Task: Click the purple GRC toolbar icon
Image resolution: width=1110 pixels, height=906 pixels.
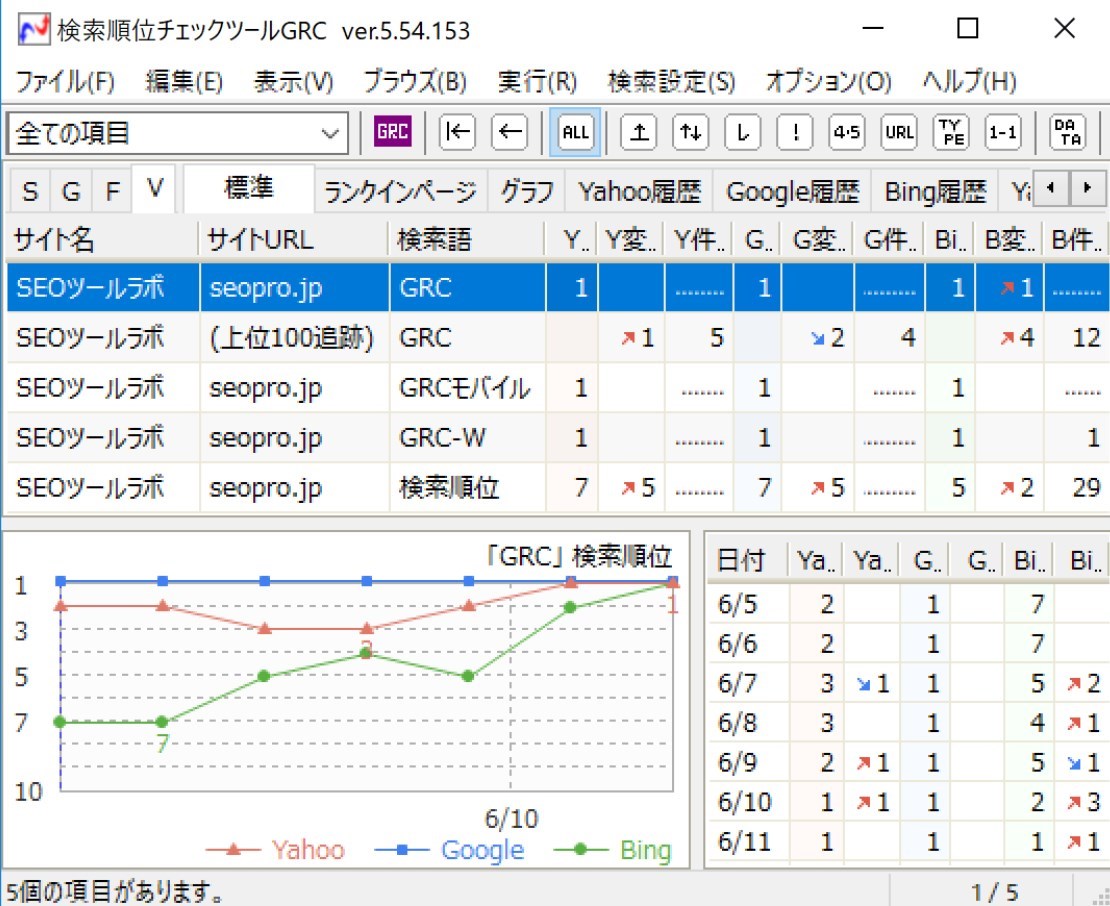Action: (x=393, y=133)
